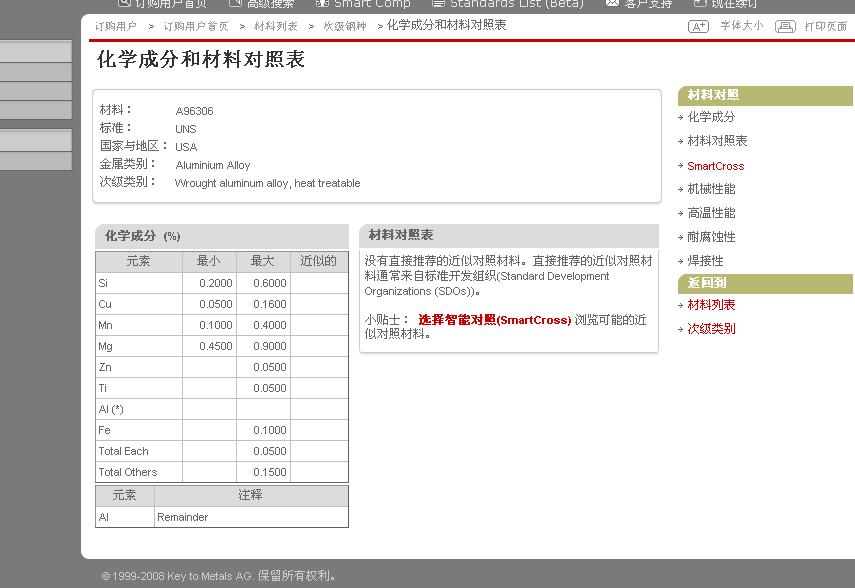The width and height of the screenshot is (855, 588).
Task: Click the 近似的 column header
Action: pyautogui.click(x=318, y=261)
